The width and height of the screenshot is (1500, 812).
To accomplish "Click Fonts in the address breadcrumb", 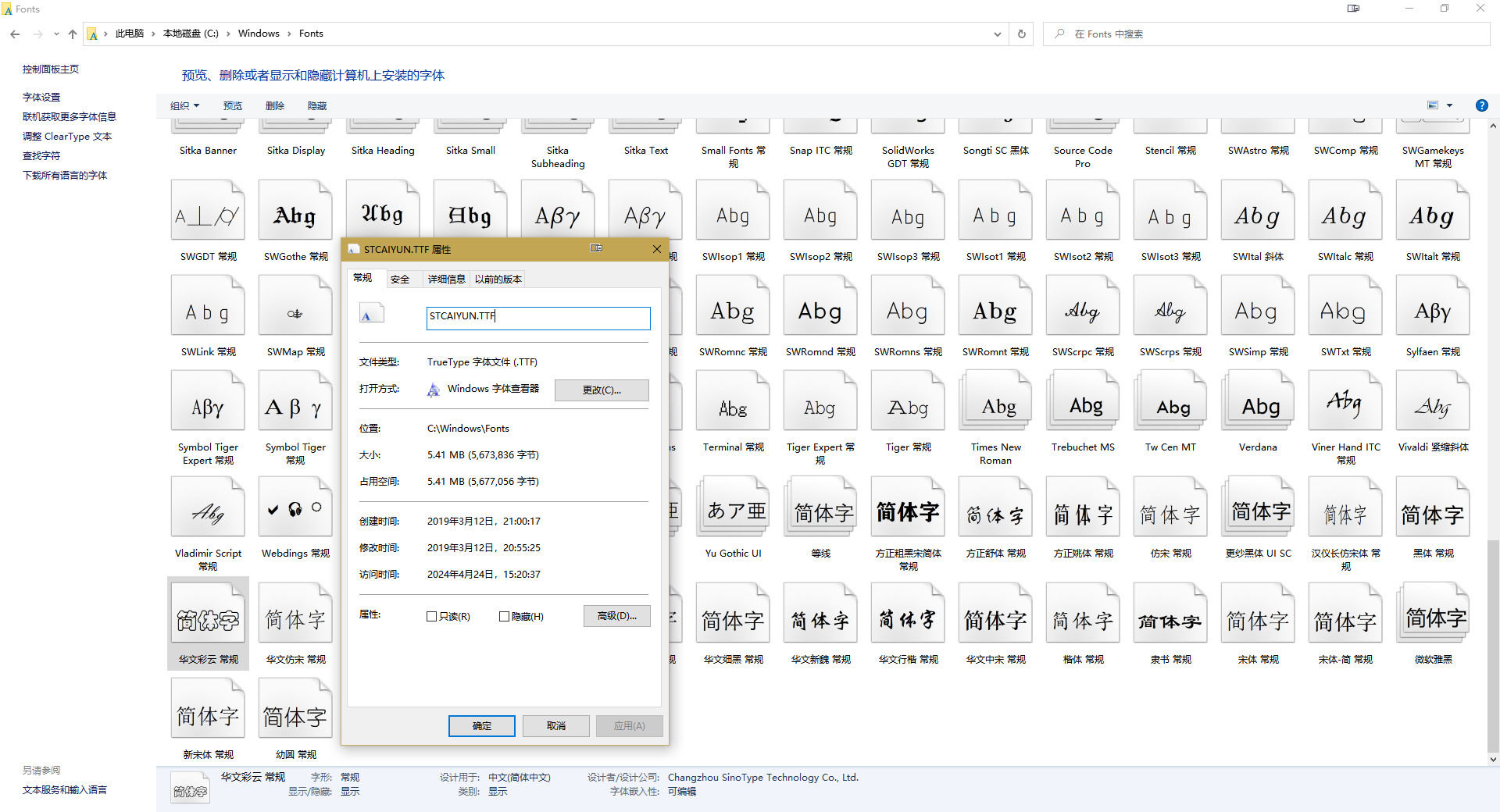I will point(311,34).
